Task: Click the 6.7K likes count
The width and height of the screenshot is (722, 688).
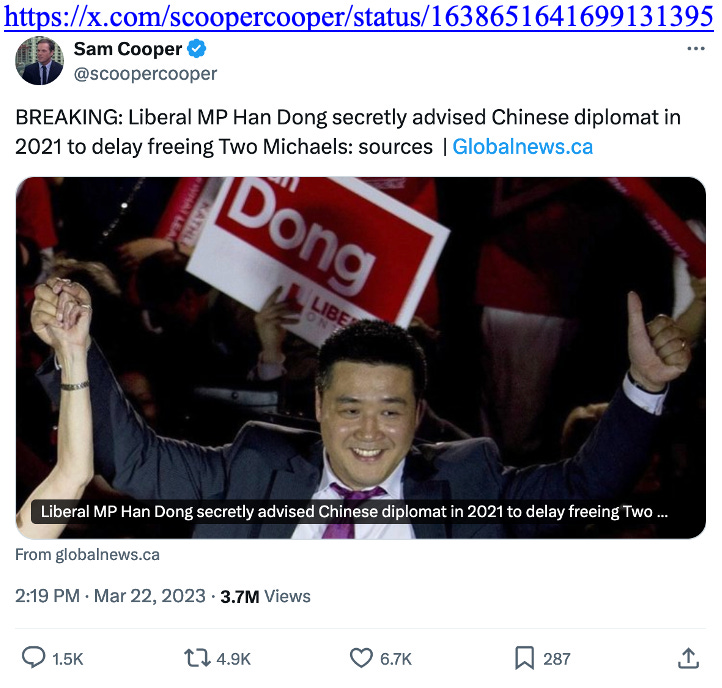Action: tap(396, 659)
